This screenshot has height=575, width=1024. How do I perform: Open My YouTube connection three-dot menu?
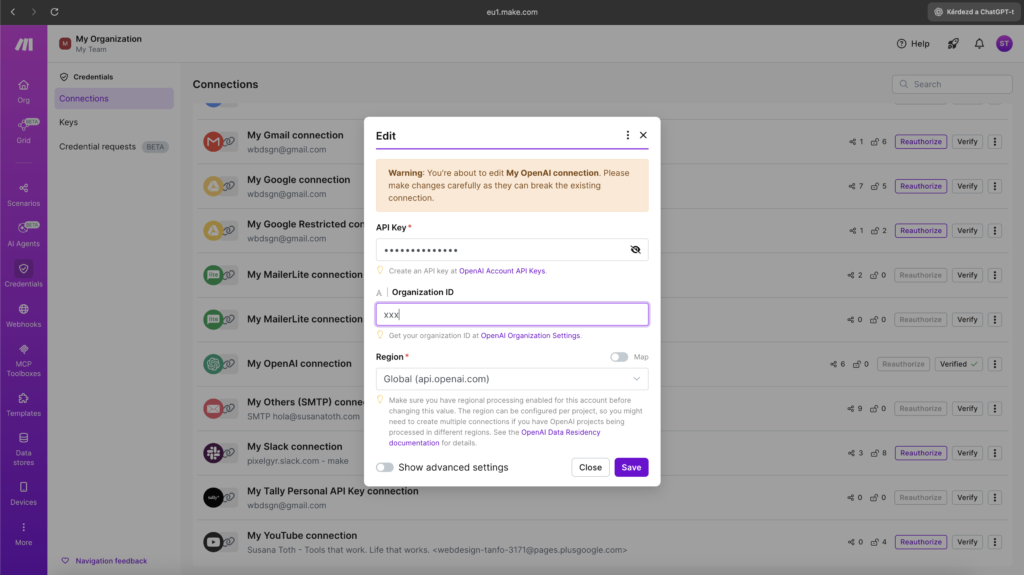tap(995, 542)
